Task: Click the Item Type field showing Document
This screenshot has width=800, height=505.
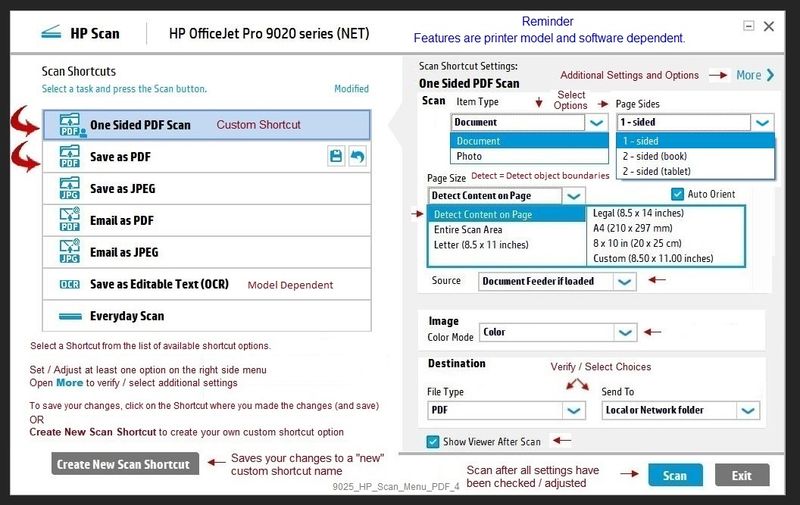Action: pos(518,122)
